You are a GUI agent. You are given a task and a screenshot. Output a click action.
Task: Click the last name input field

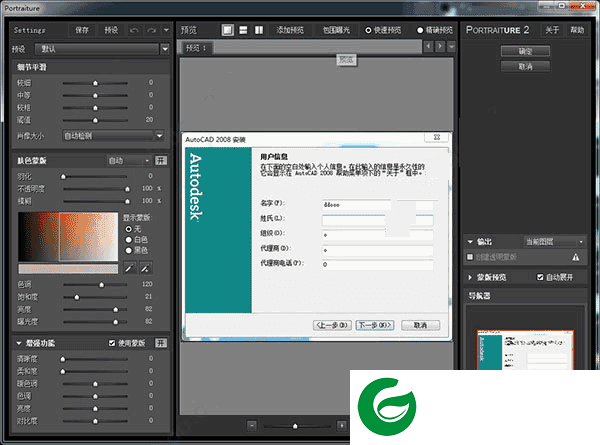(378, 220)
